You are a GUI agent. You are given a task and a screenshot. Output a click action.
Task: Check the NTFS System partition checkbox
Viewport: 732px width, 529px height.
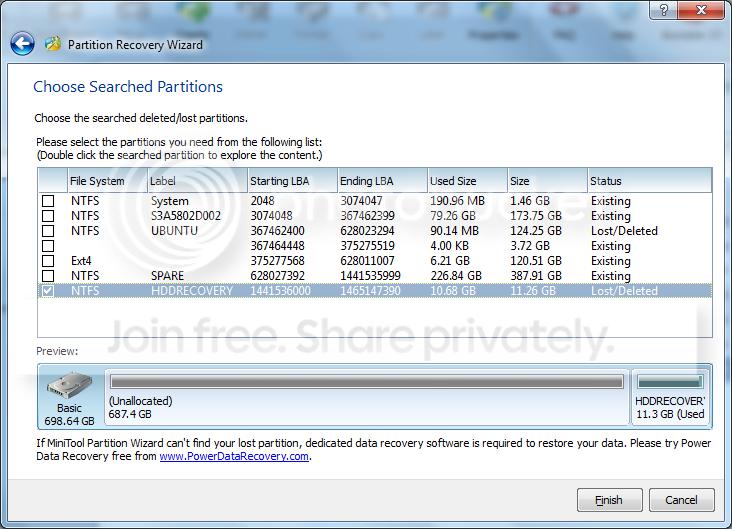click(x=48, y=201)
